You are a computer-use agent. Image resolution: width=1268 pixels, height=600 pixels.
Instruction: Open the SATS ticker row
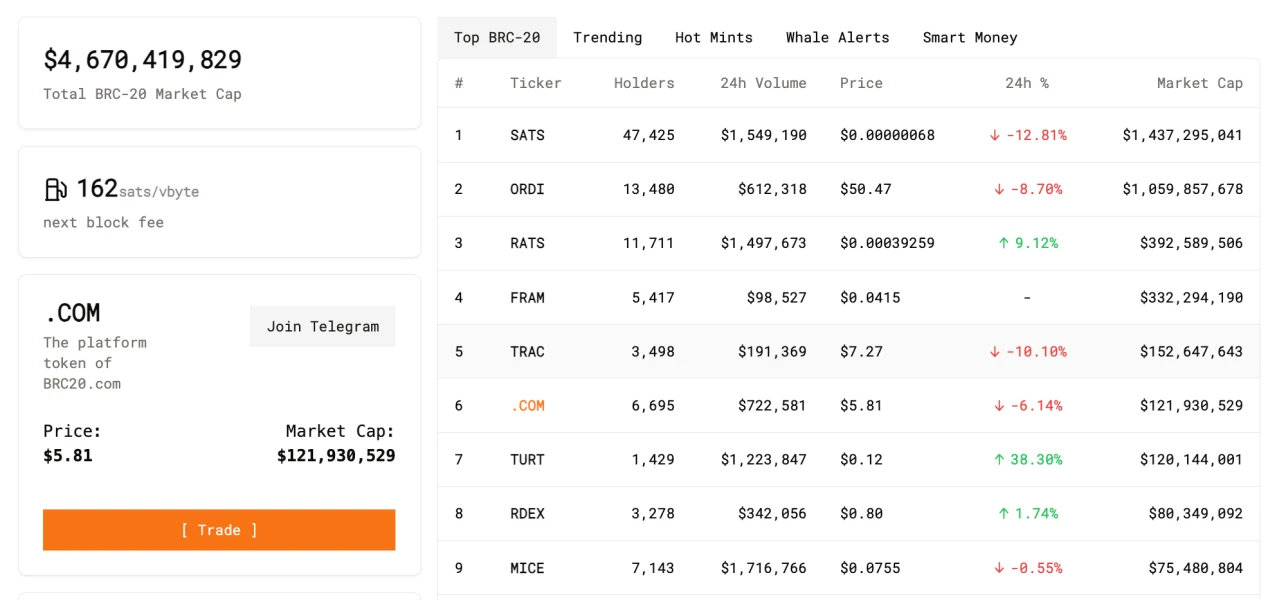pos(527,135)
